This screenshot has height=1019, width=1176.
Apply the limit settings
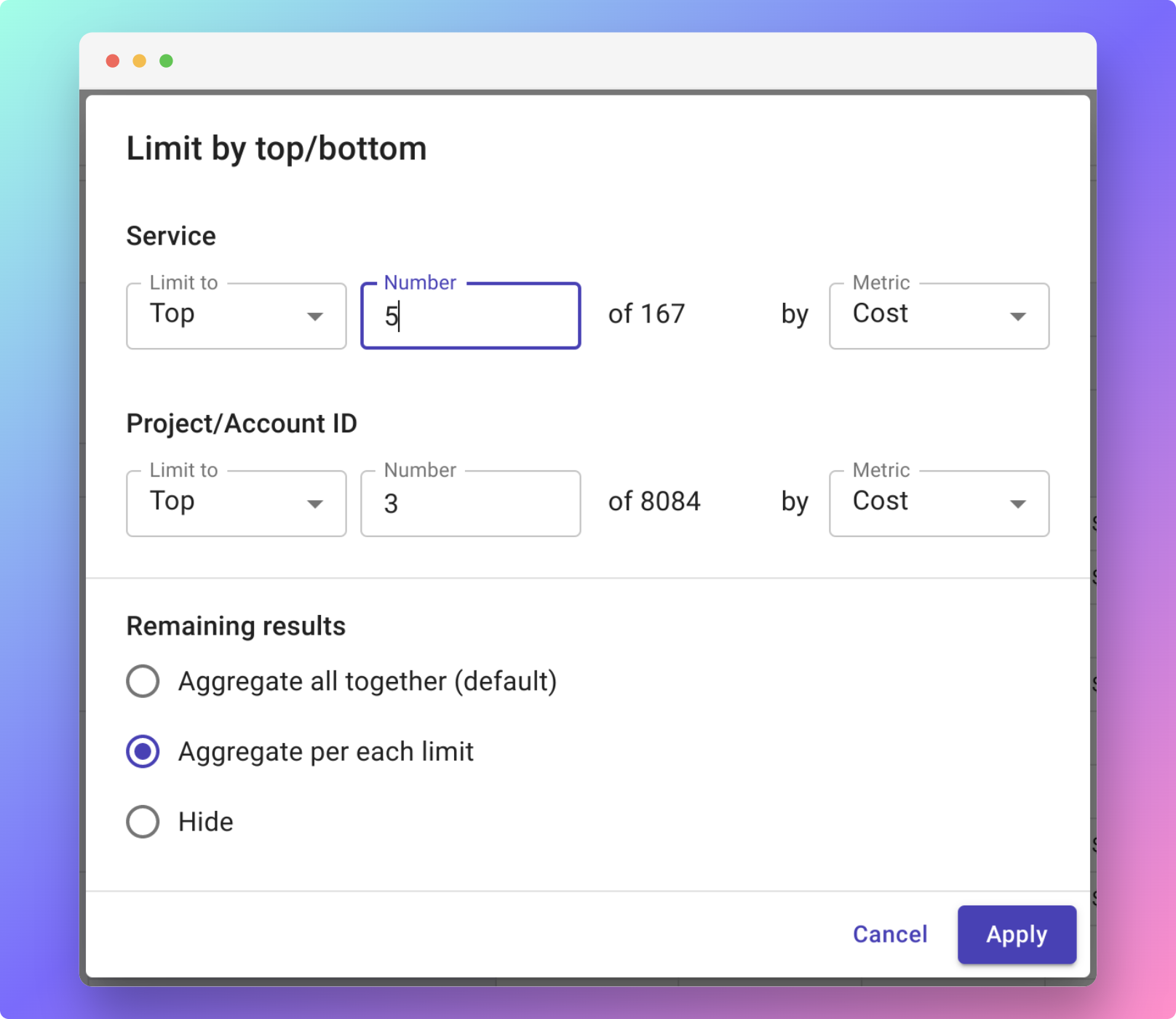[x=1017, y=935]
